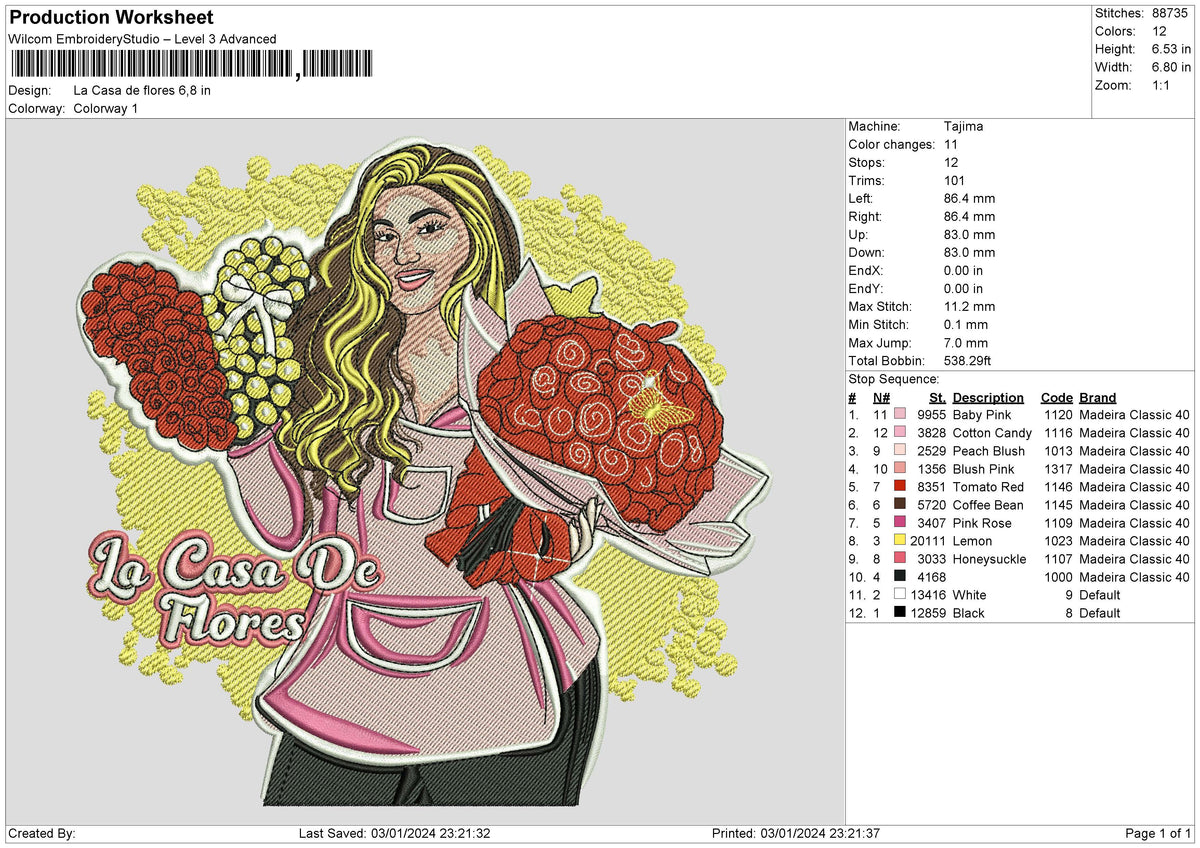This screenshot has width=1200, height=848.
Task: Click the Trims value 101
Action: coord(954,180)
